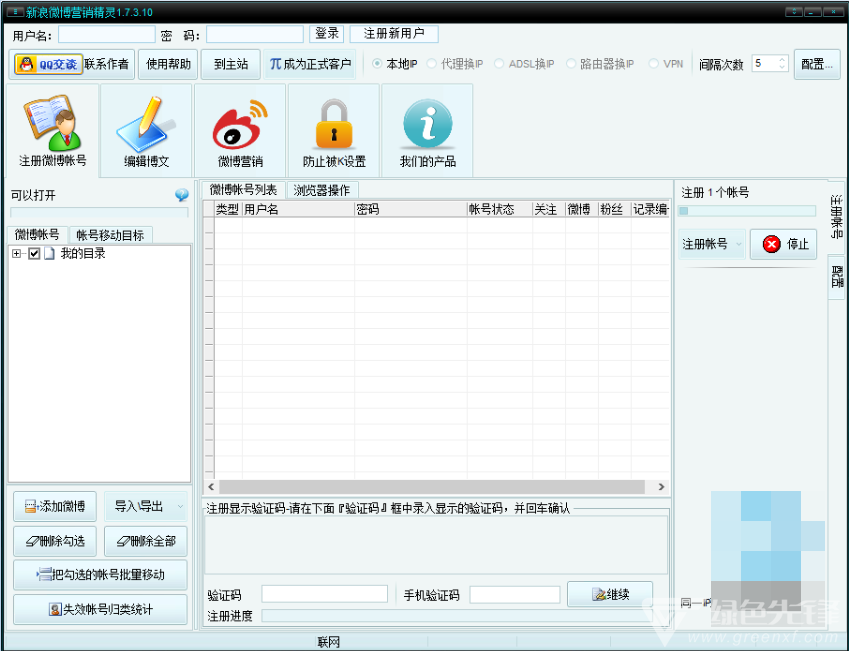Switch to the 浏览器操作 tab
849x651 pixels.
(322, 190)
